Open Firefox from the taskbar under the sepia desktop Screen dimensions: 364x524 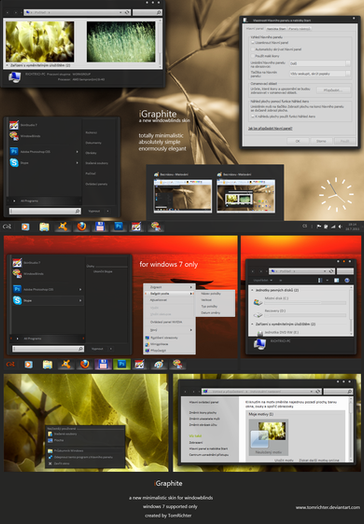click(x=82, y=227)
